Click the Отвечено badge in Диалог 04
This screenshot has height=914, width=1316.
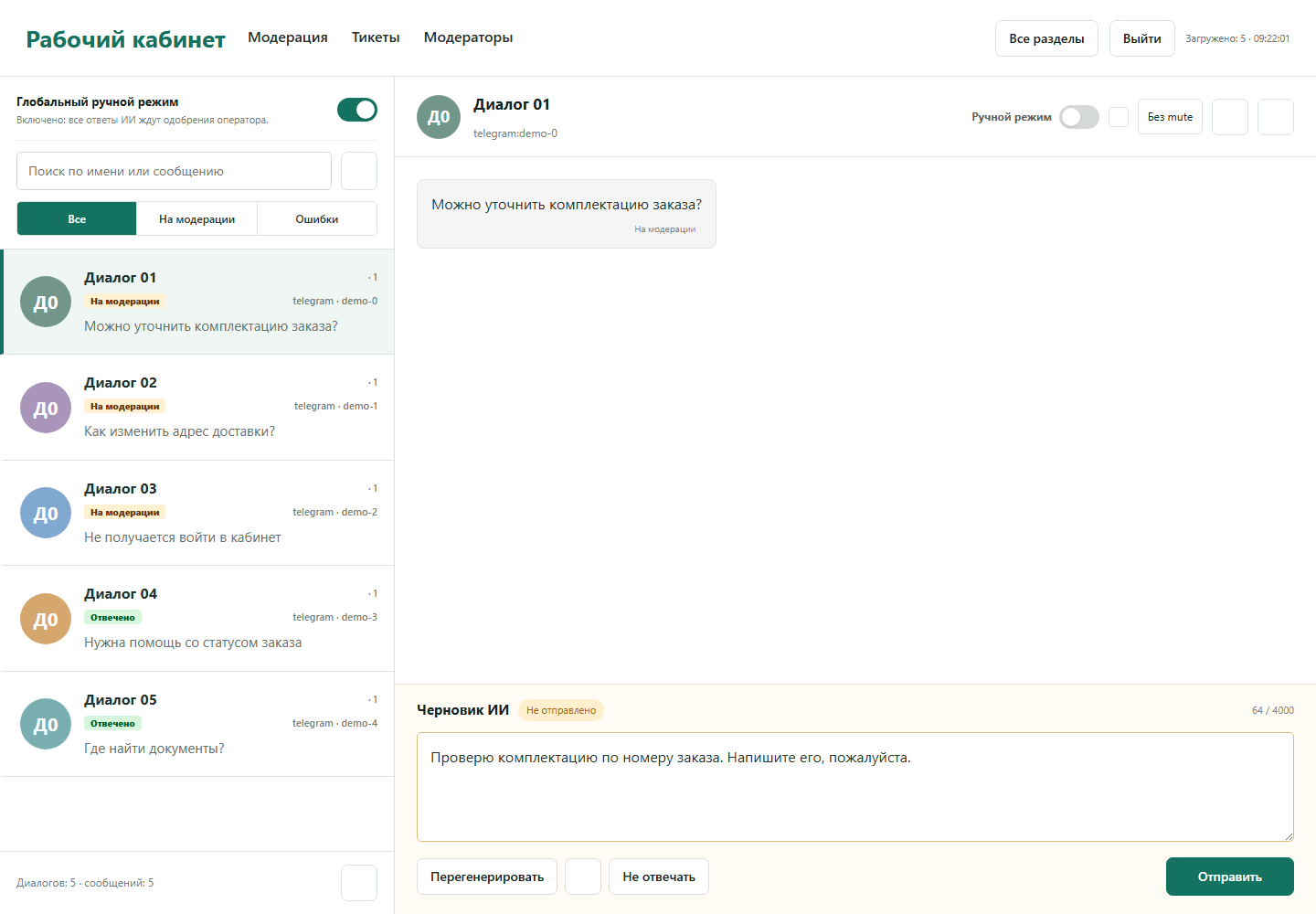pos(113,618)
